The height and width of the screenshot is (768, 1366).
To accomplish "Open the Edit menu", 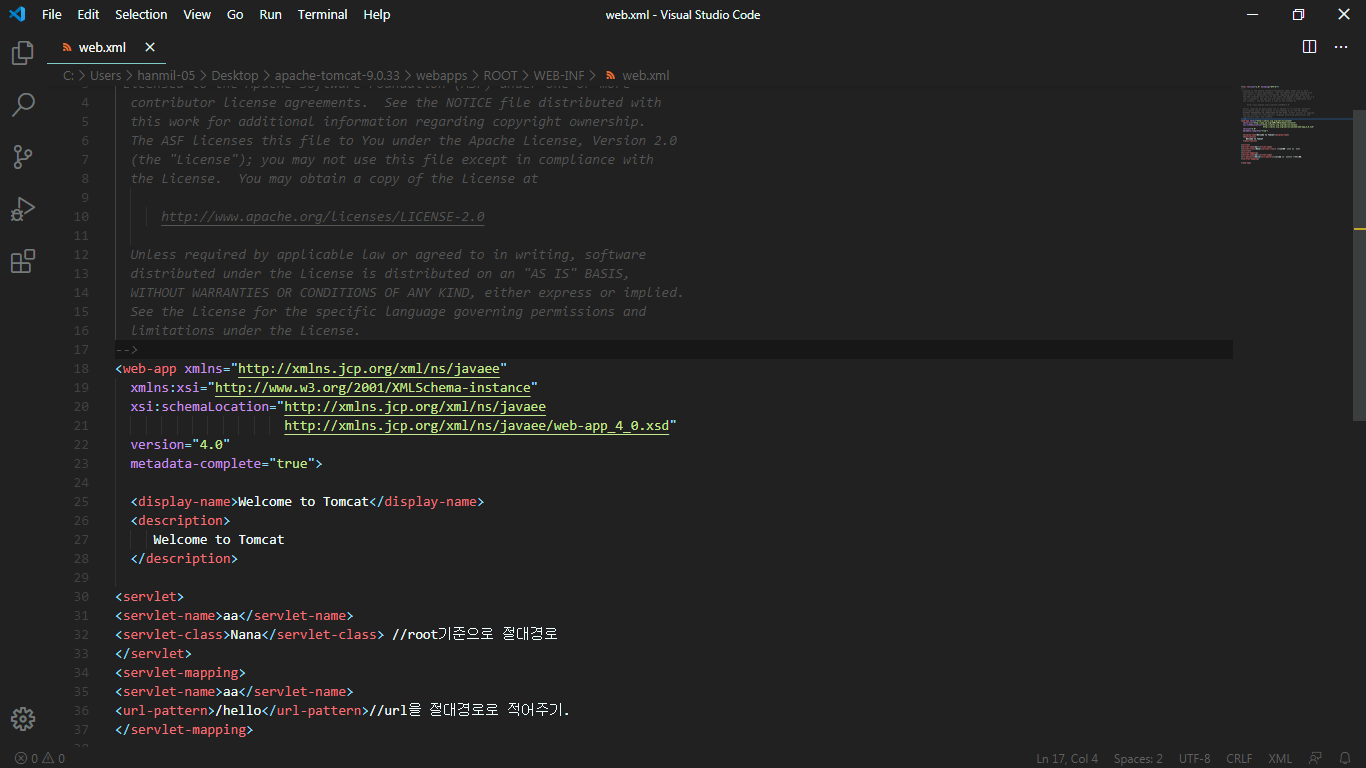I will pos(88,14).
